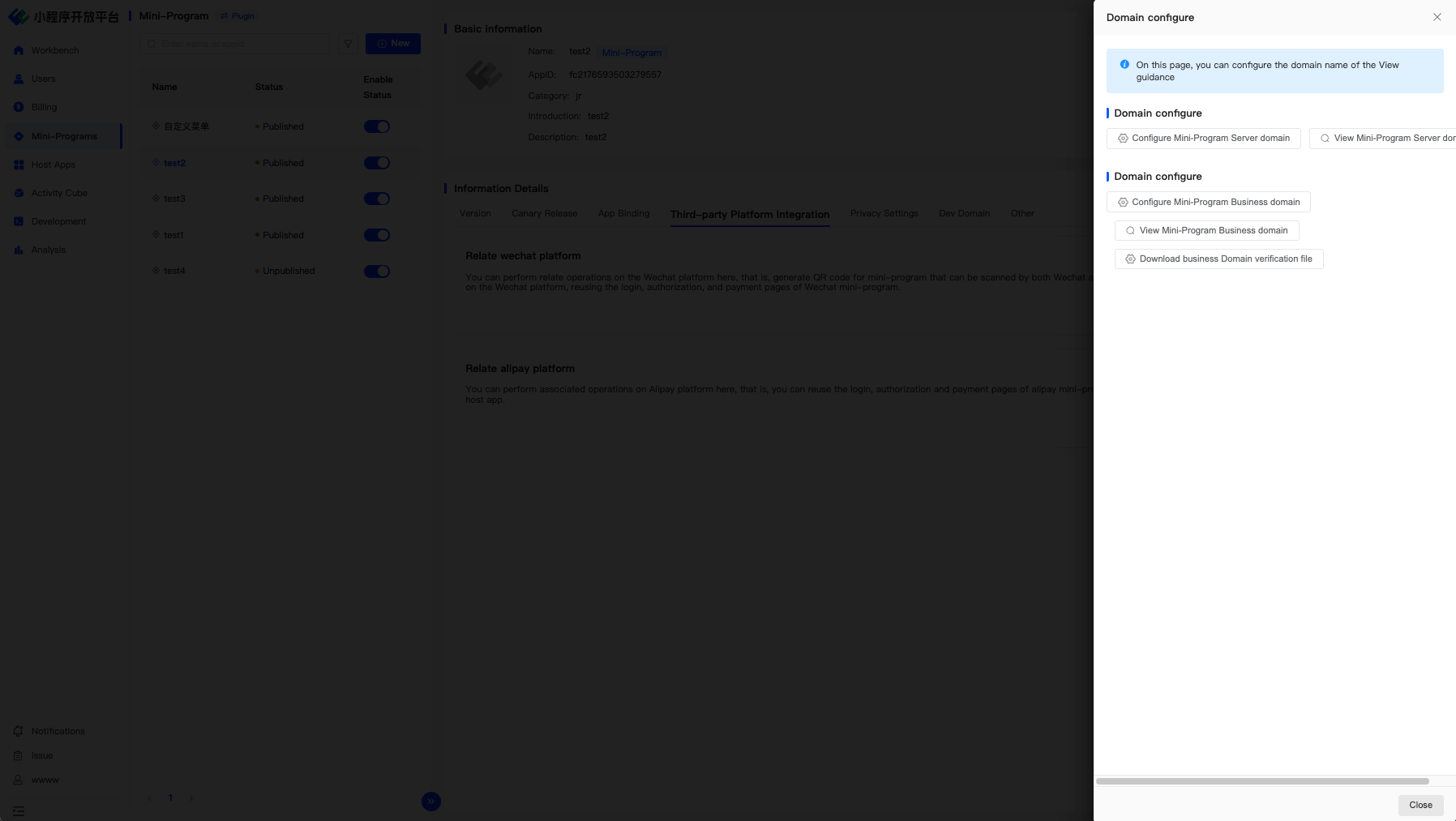Screen dimensions: 1456x821
Task: Click the Status column header
Action: click(269, 87)
